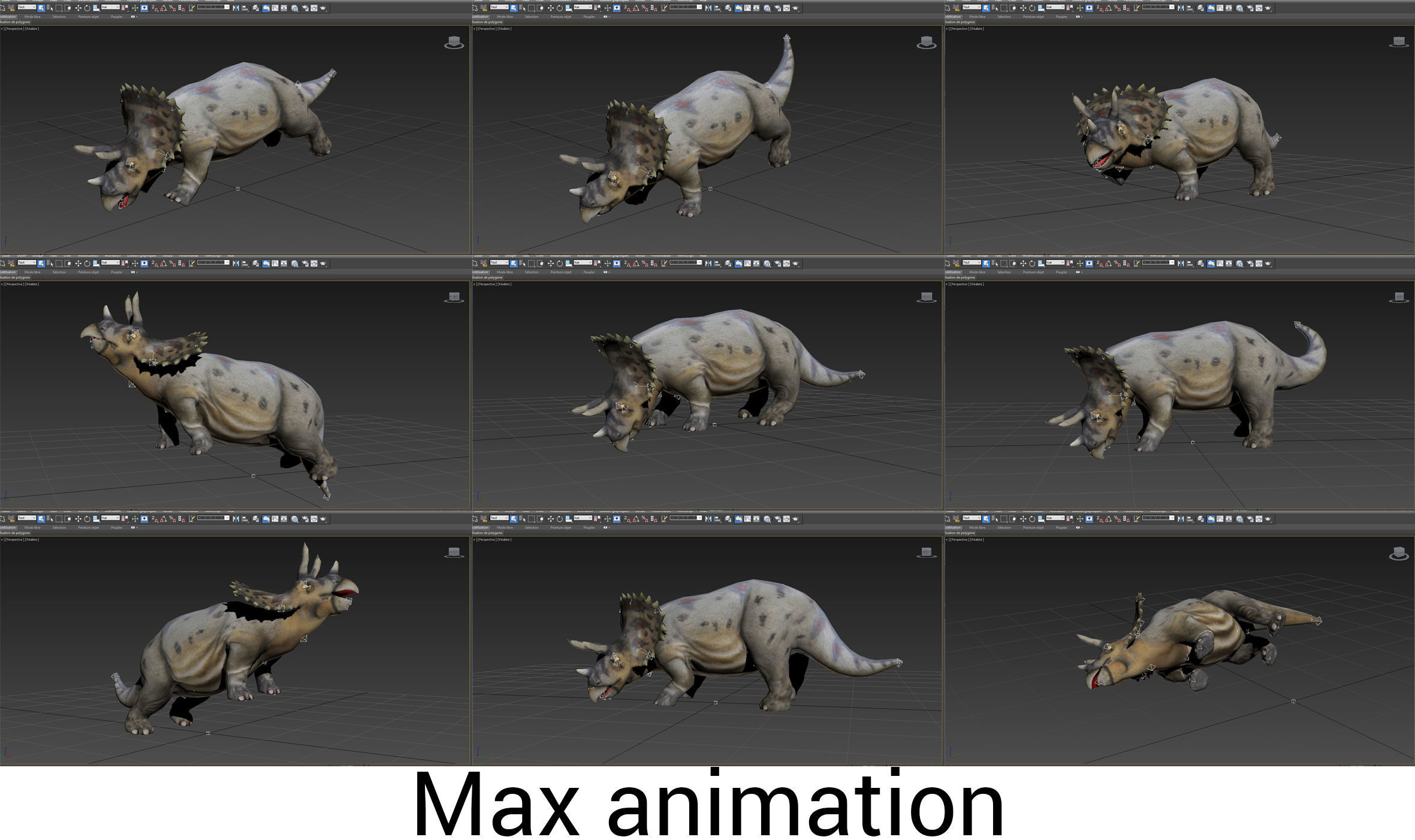Toggle Angle Snap in middle-right screenshot
This screenshot has width=1415, height=840.
pos(1109,263)
